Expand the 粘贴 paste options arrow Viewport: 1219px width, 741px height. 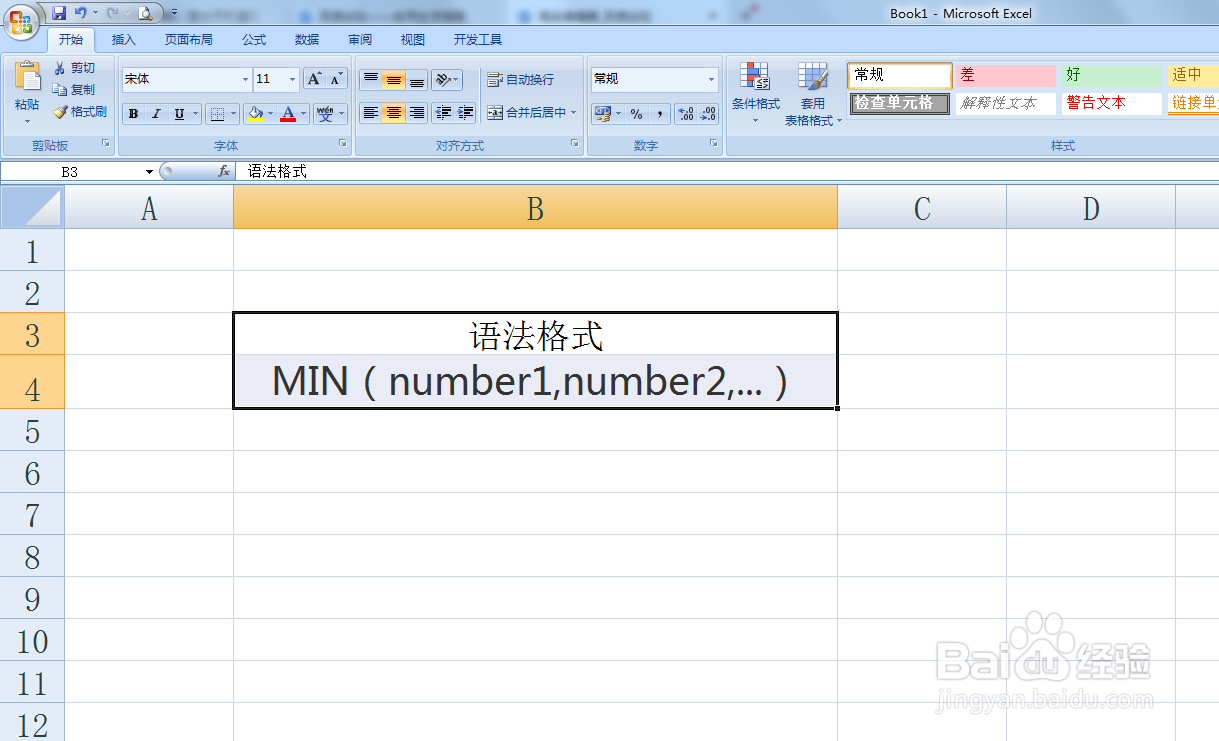(x=27, y=121)
